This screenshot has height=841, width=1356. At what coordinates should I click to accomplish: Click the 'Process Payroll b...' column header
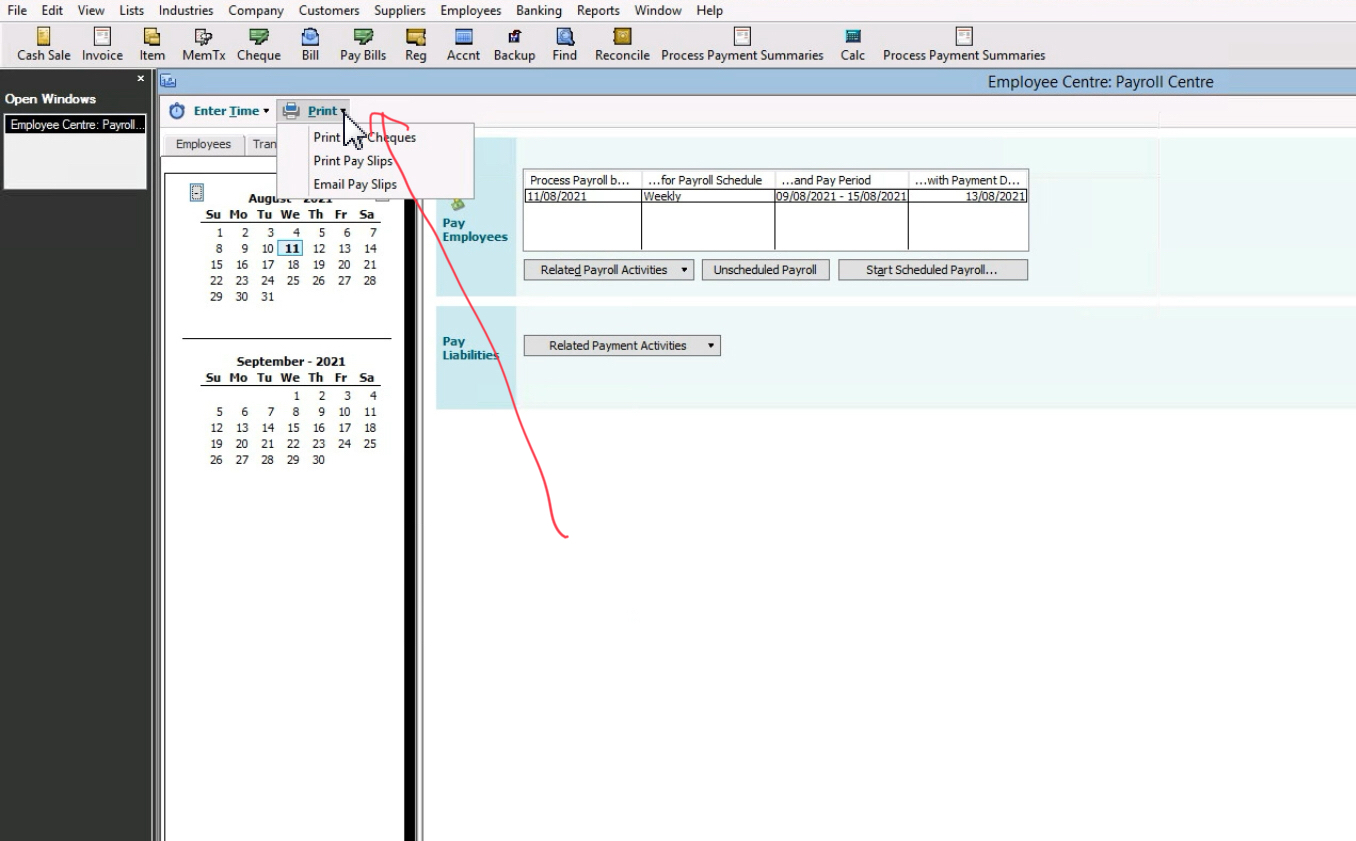(582, 180)
